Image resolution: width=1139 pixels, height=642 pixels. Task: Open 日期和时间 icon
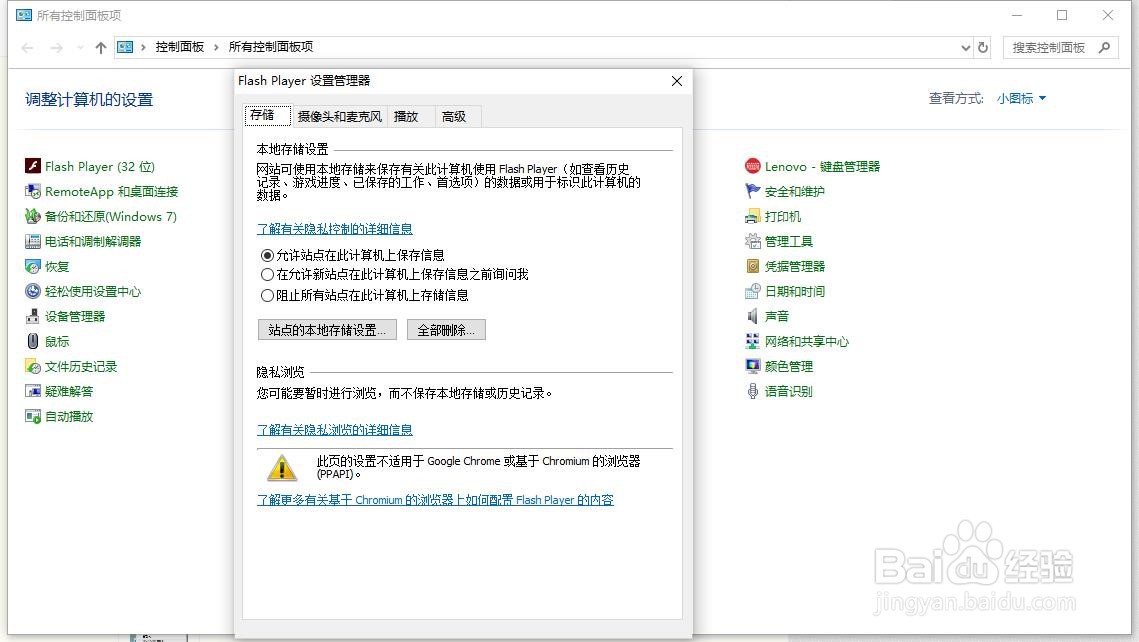(753, 291)
